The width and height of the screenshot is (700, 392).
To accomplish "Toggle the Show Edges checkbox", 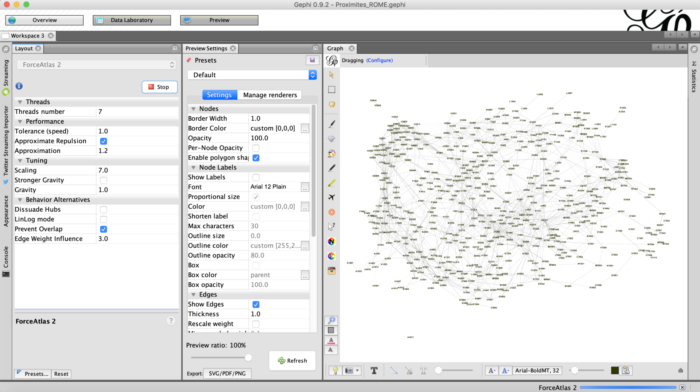I will [x=256, y=304].
